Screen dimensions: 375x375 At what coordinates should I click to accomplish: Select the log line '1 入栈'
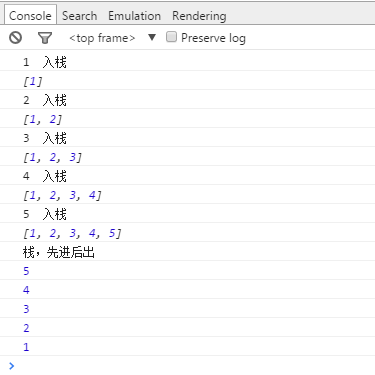tap(187, 62)
